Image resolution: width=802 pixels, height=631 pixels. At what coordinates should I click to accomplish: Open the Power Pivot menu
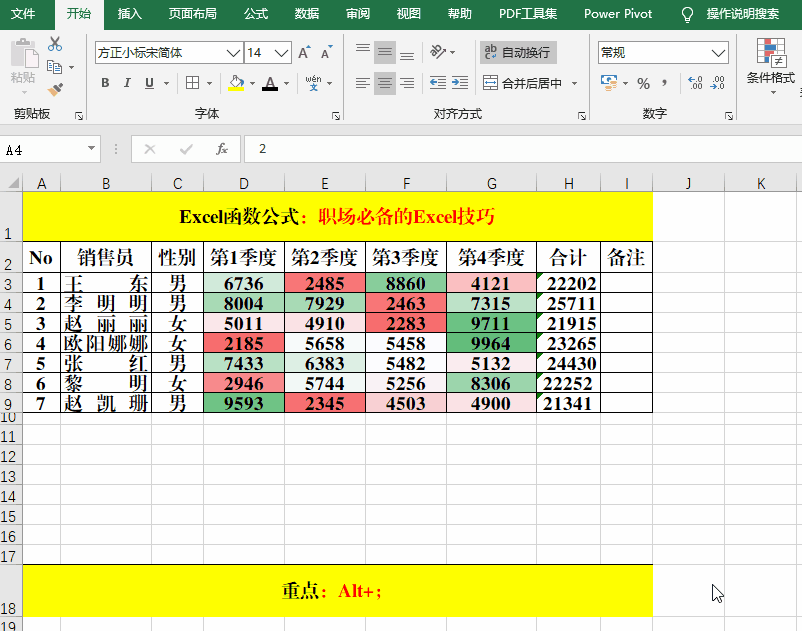[617, 15]
